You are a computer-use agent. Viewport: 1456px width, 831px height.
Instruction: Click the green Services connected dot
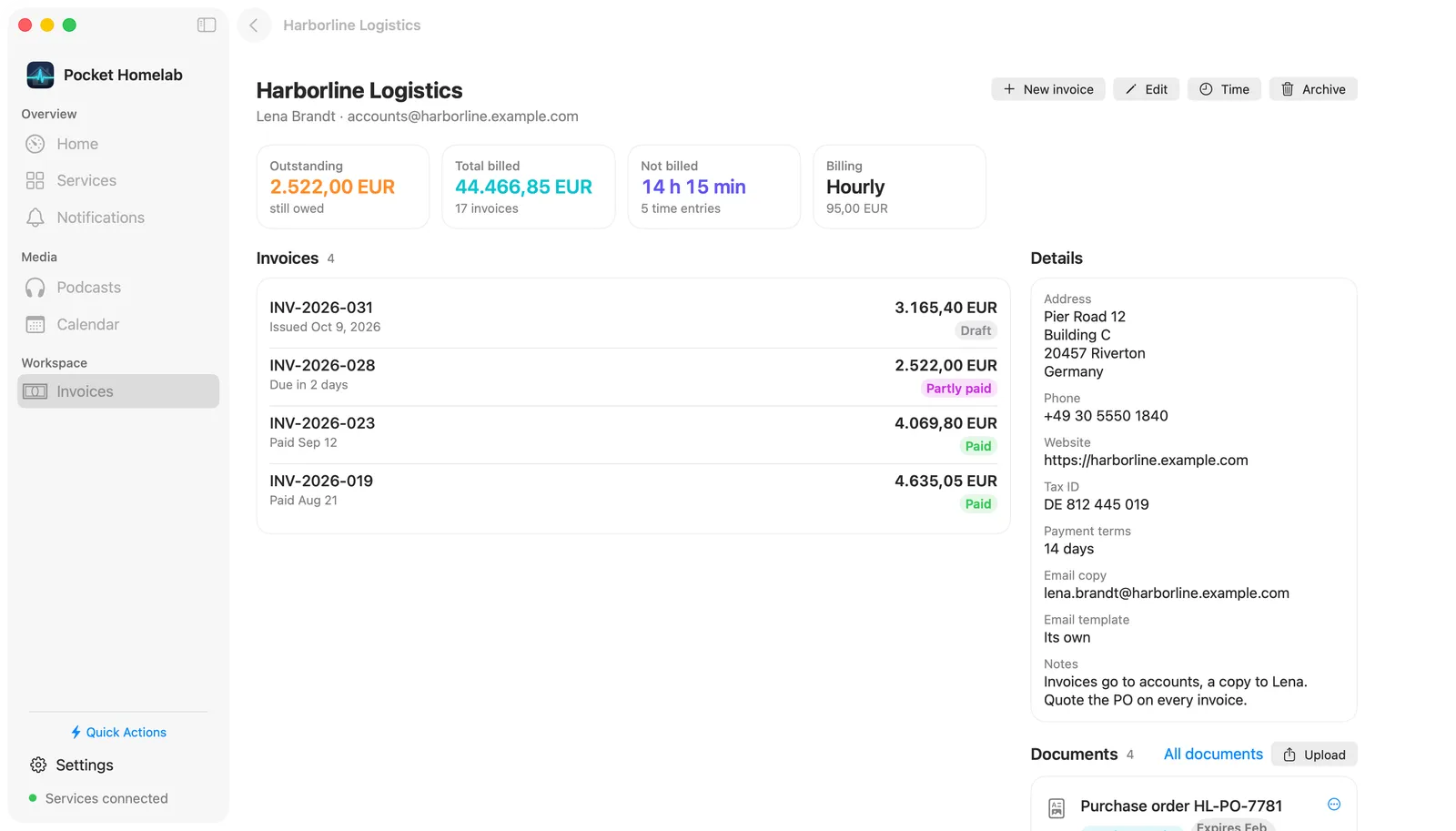(x=33, y=798)
